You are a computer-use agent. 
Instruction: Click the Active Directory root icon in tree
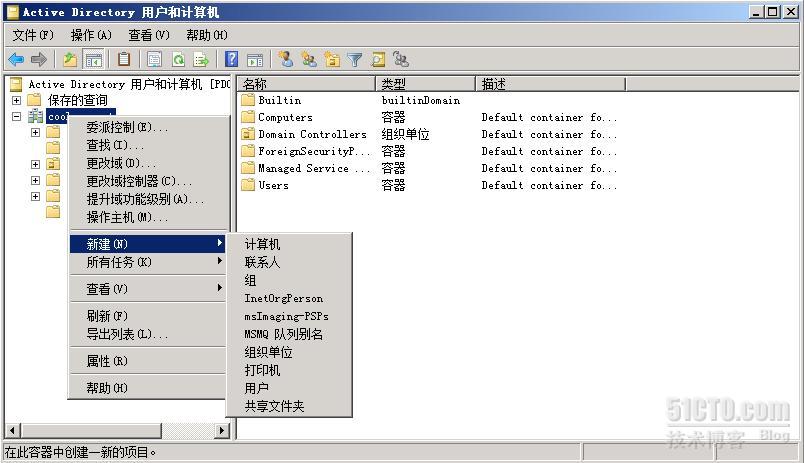pos(16,84)
